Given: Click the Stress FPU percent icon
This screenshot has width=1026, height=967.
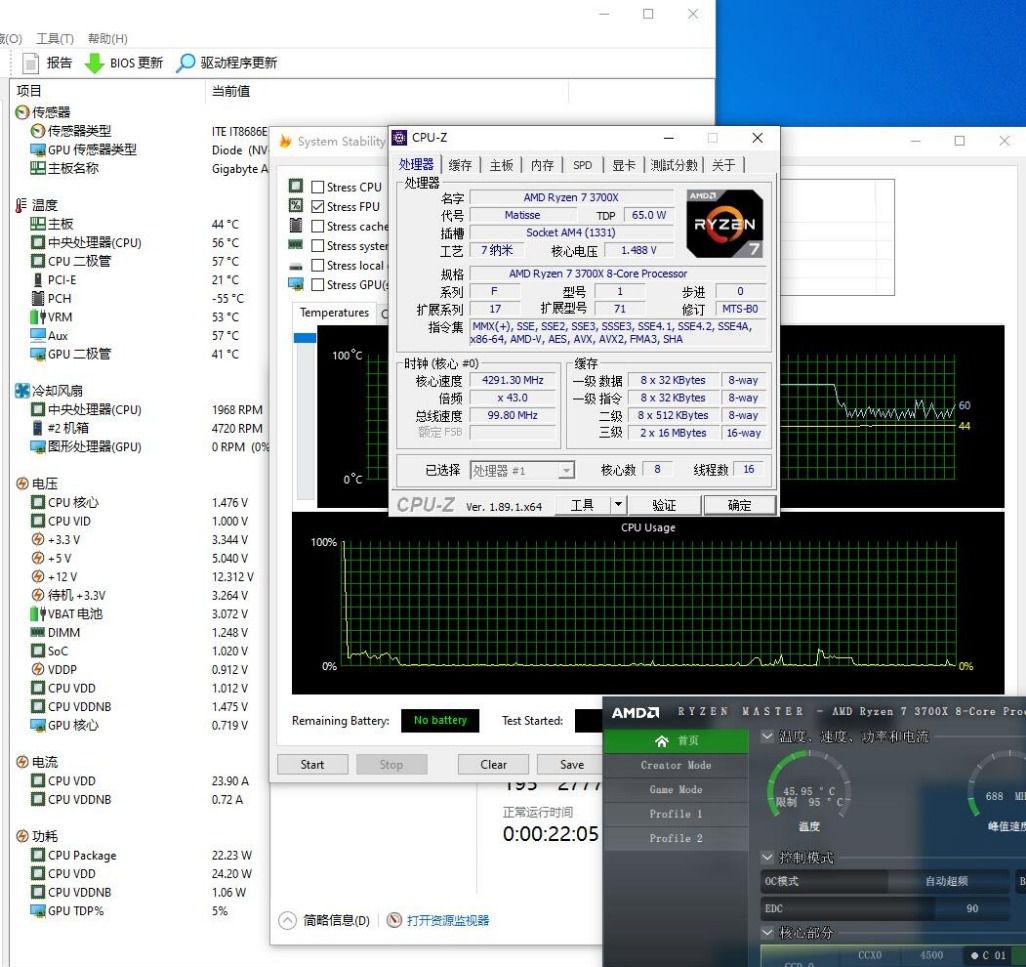Looking at the screenshot, I should click(x=295, y=206).
